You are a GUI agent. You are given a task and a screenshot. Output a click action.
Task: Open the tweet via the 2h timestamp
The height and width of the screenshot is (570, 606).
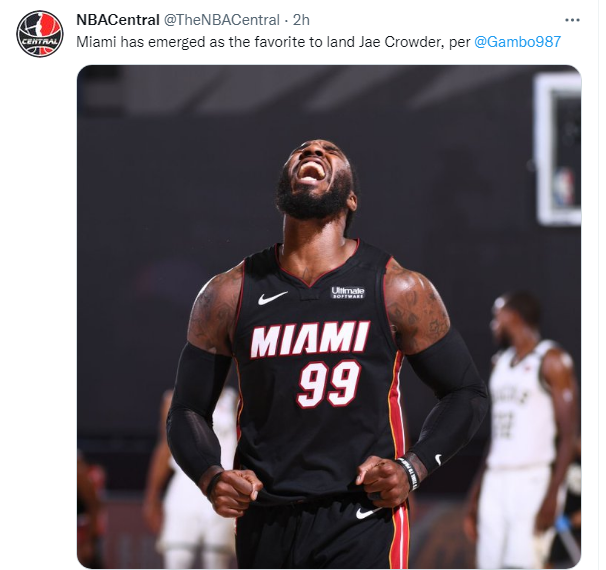pos(301,20)
